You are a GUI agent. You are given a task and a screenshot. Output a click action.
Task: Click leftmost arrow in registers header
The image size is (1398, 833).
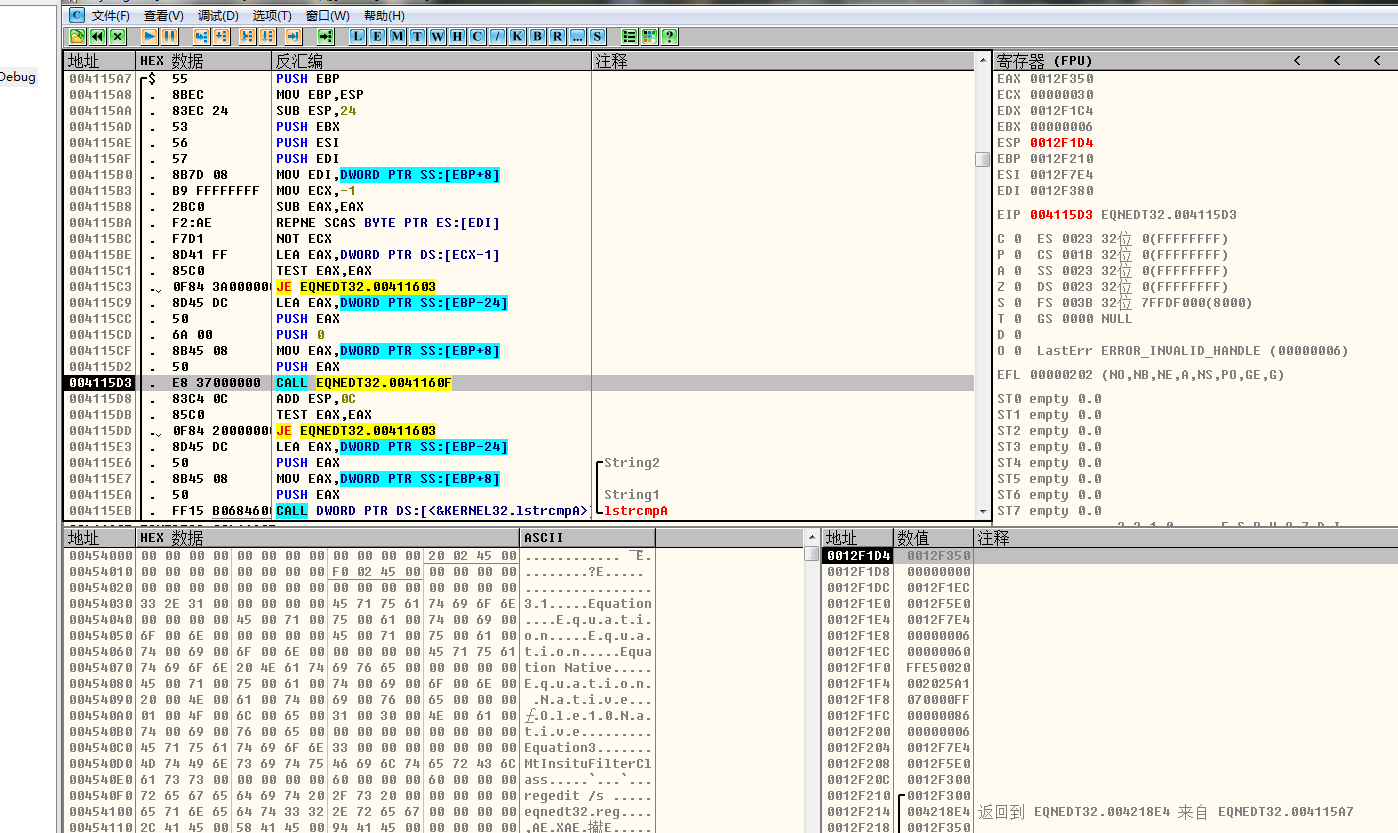1297,61
